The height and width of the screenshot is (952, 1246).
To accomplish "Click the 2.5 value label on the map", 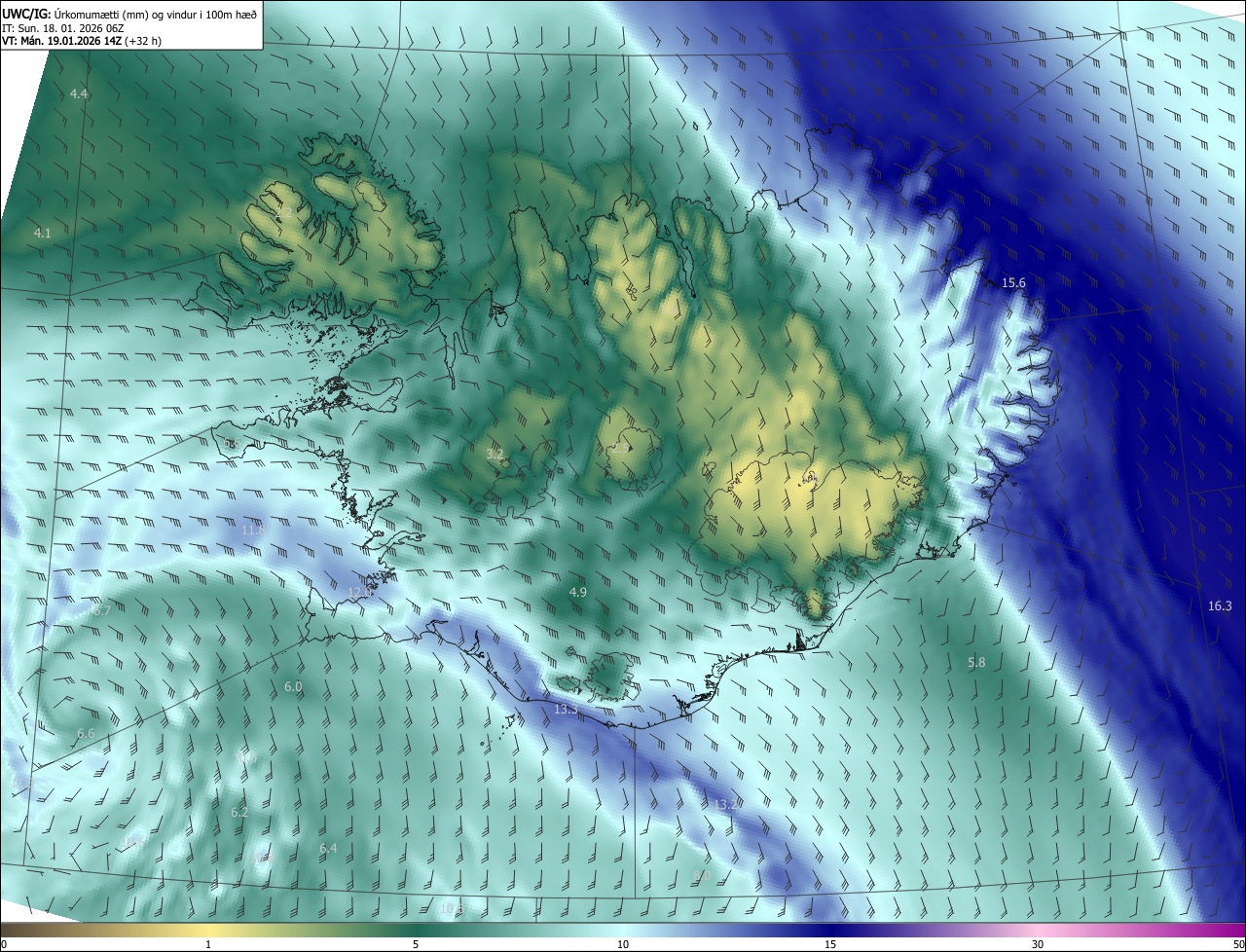I will coord(620,449).
